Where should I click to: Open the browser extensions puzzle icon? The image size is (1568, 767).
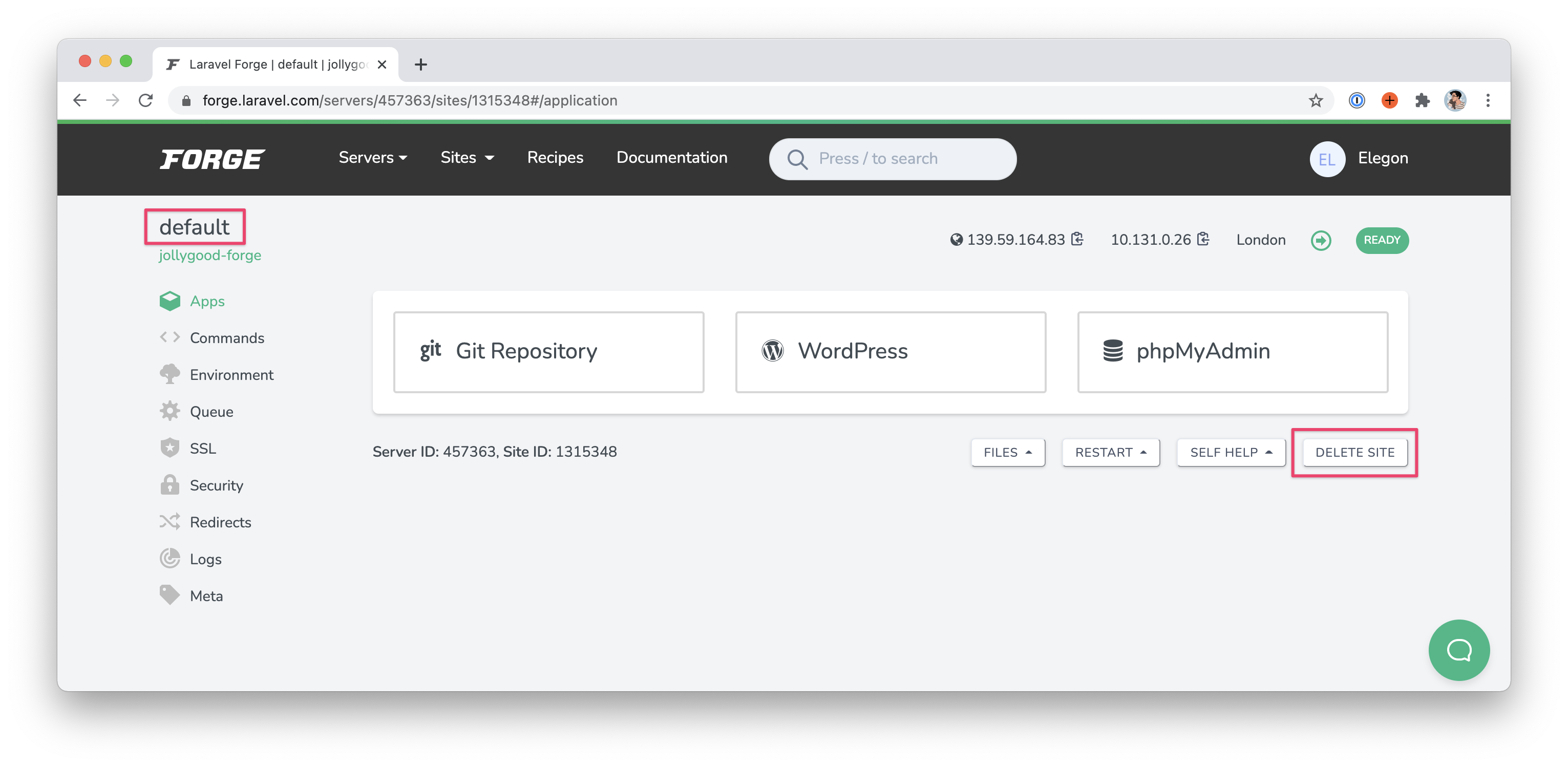pyautogui.click(x=1422, y=100)
